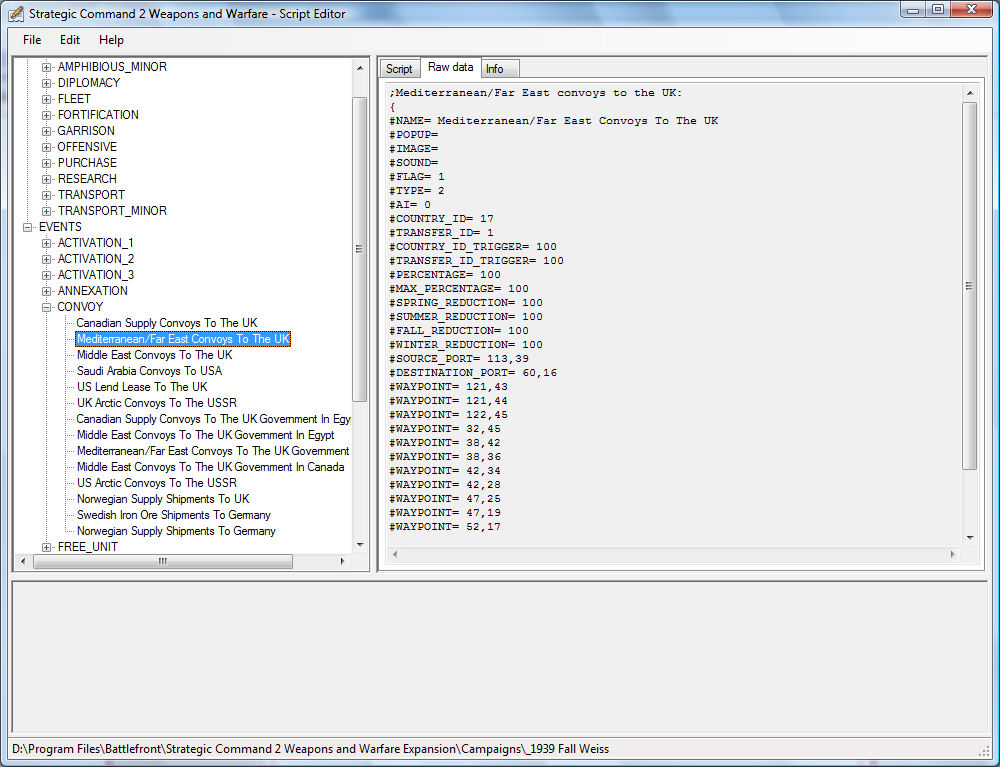This screenshot has width=1000, height=767.
Task: Click the #DESTINATION_PORT= 60,16 line
Action: coord(473,372)
